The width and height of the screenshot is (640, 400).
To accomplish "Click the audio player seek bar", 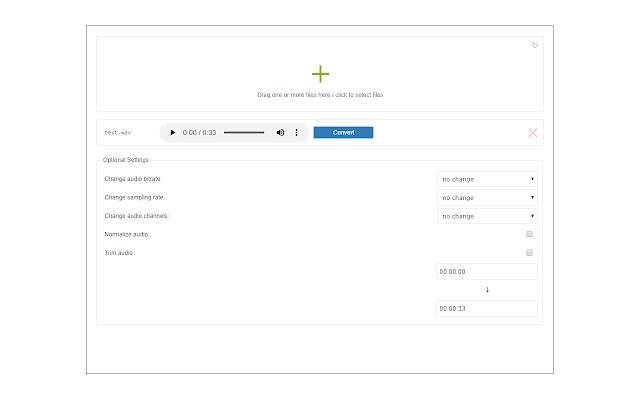I will click(x=243, y=132).
